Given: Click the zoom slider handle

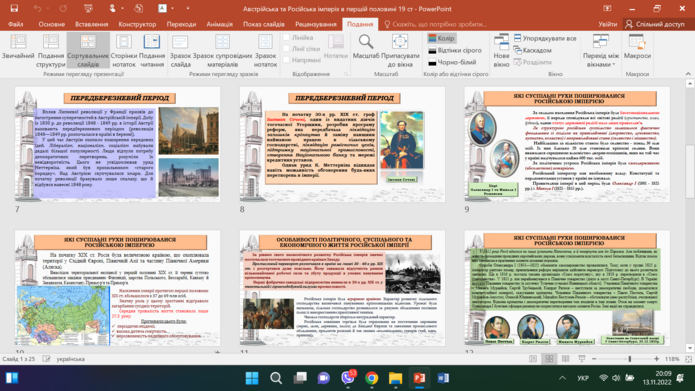Looking at the screenshot, I should [629, 359].
